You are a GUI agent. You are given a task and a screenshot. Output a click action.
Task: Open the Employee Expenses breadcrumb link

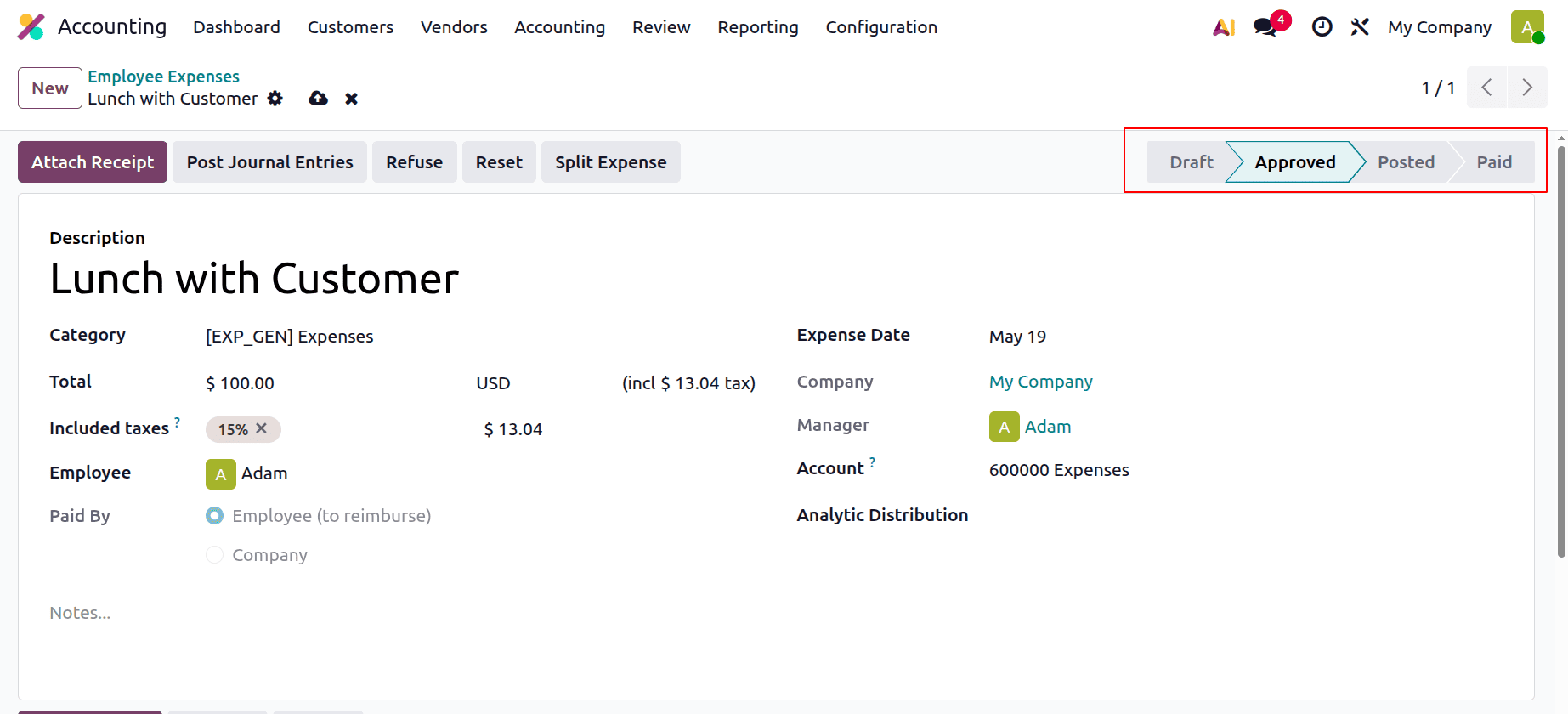(163, 76)
